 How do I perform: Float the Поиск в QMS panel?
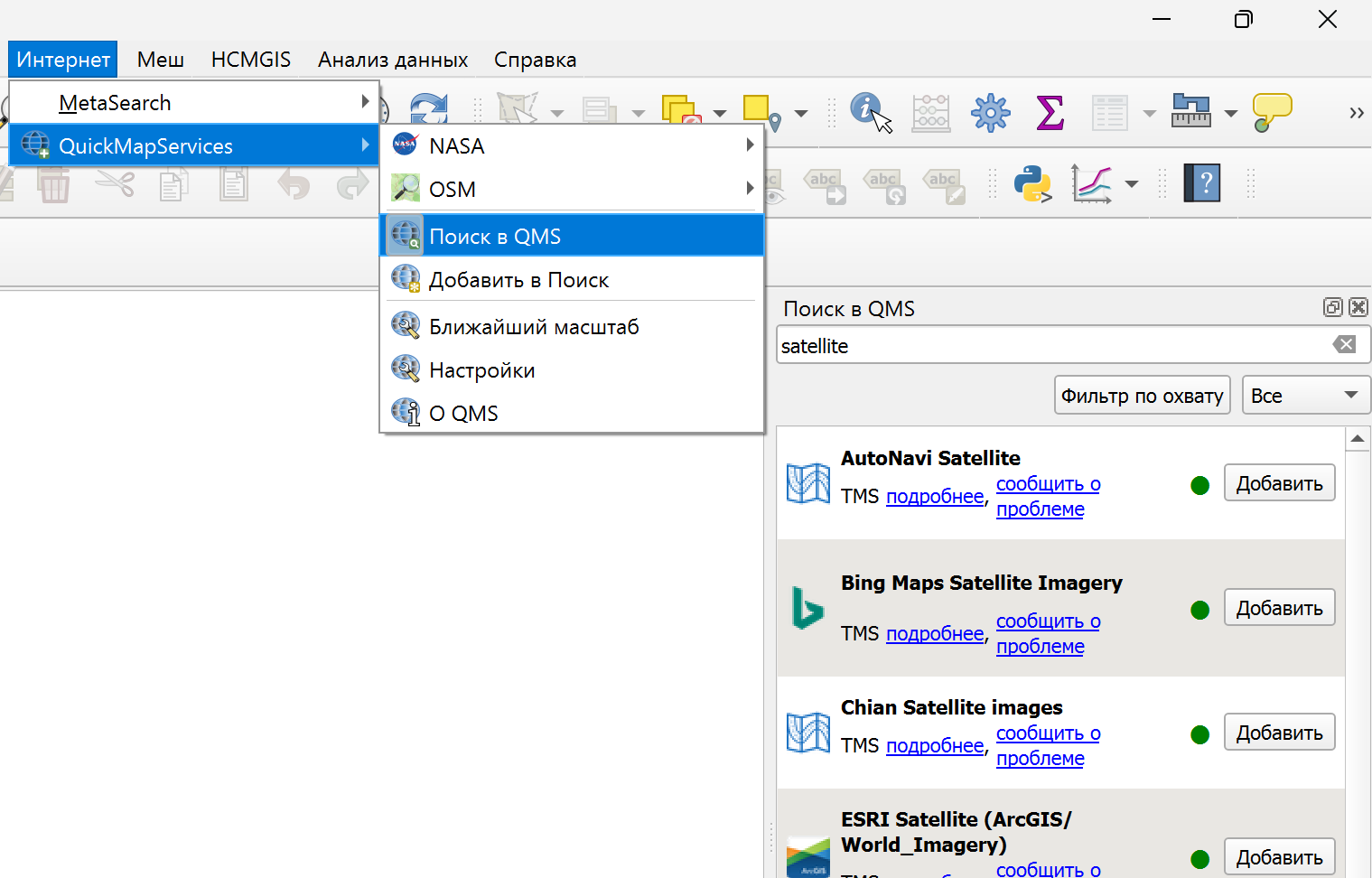point(1333,307)
